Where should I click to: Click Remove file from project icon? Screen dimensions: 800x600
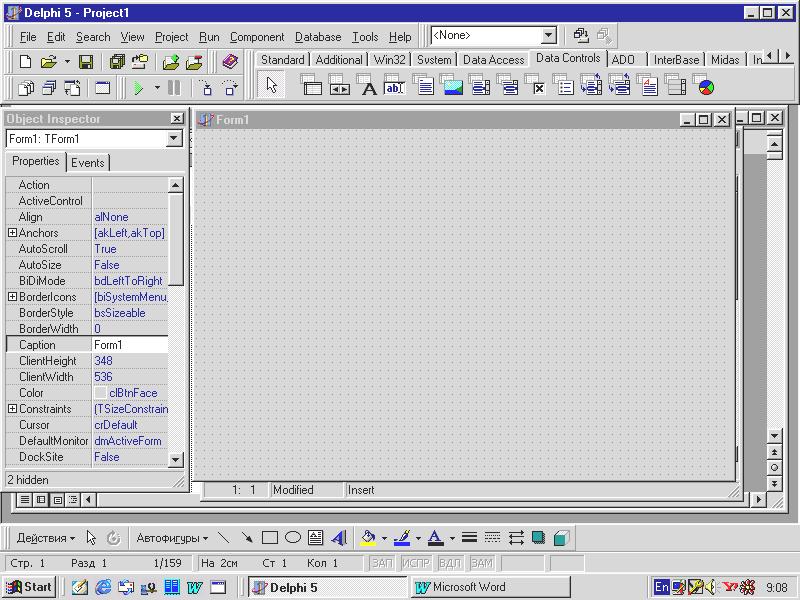point(194,62)
